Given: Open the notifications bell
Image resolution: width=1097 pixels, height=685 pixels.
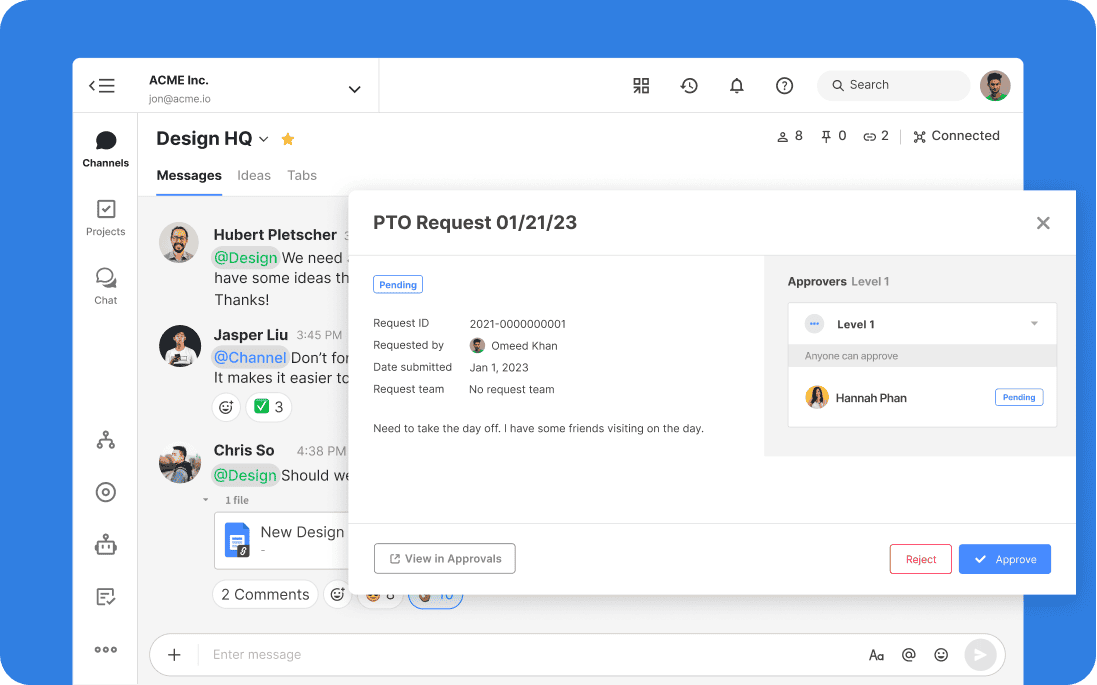Looking at the screenshot, I should point(737,86).
